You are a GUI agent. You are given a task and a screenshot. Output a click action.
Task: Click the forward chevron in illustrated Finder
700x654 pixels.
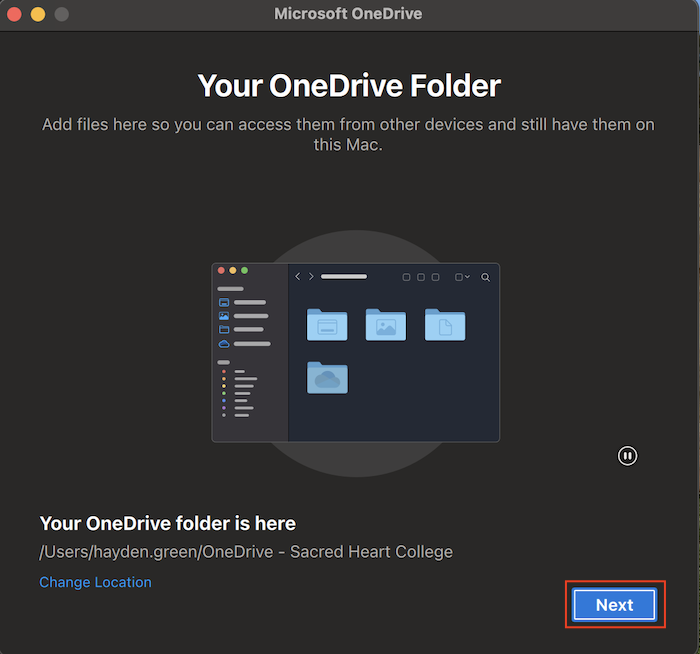tap(311, 277)
